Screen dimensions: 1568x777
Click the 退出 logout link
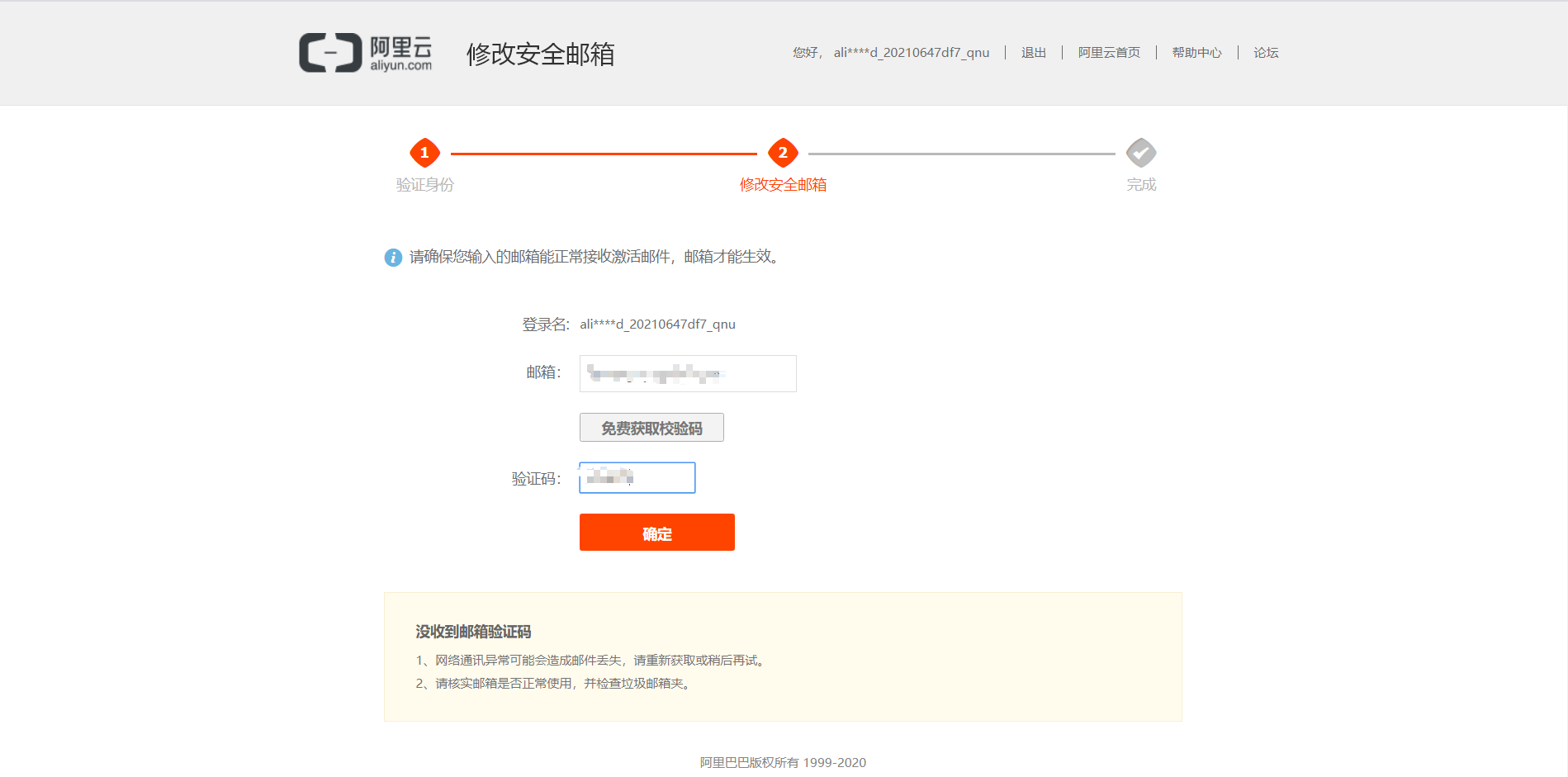[1034, 53]
